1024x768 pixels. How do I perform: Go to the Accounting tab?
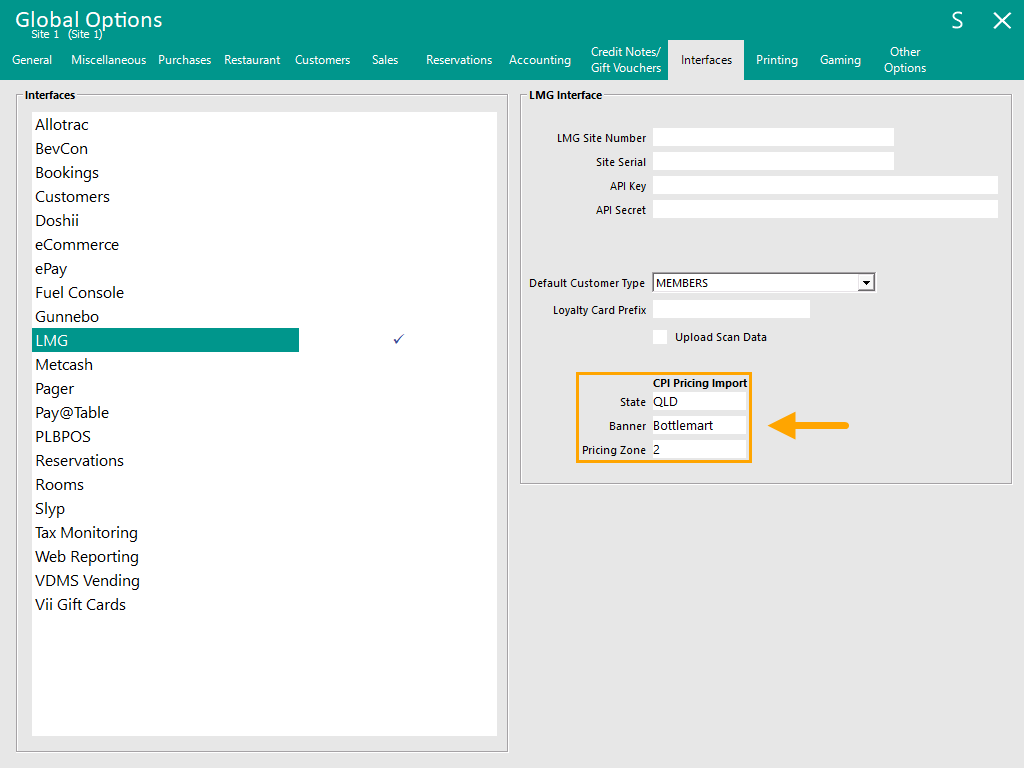(540, 60)
